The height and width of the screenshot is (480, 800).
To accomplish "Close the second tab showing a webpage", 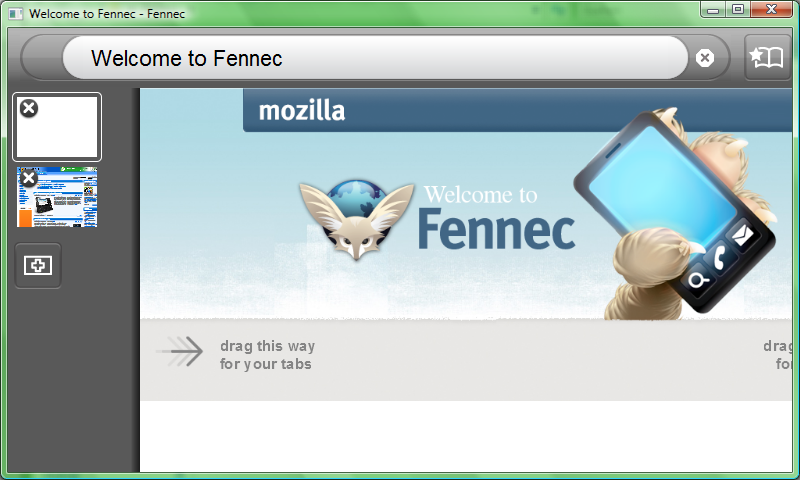I will [x=29, y=178].
